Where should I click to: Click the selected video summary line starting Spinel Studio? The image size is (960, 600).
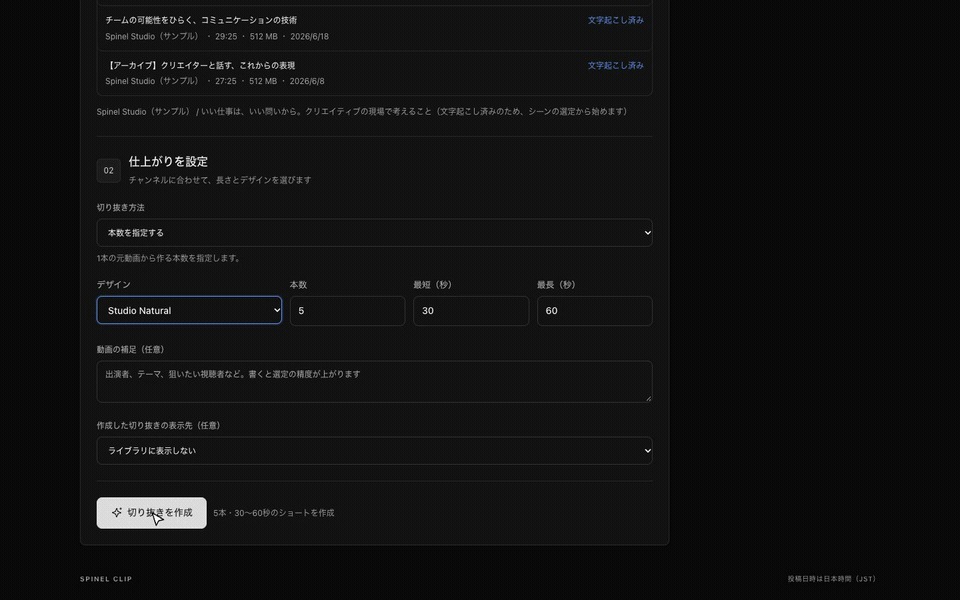pos(364,111)
